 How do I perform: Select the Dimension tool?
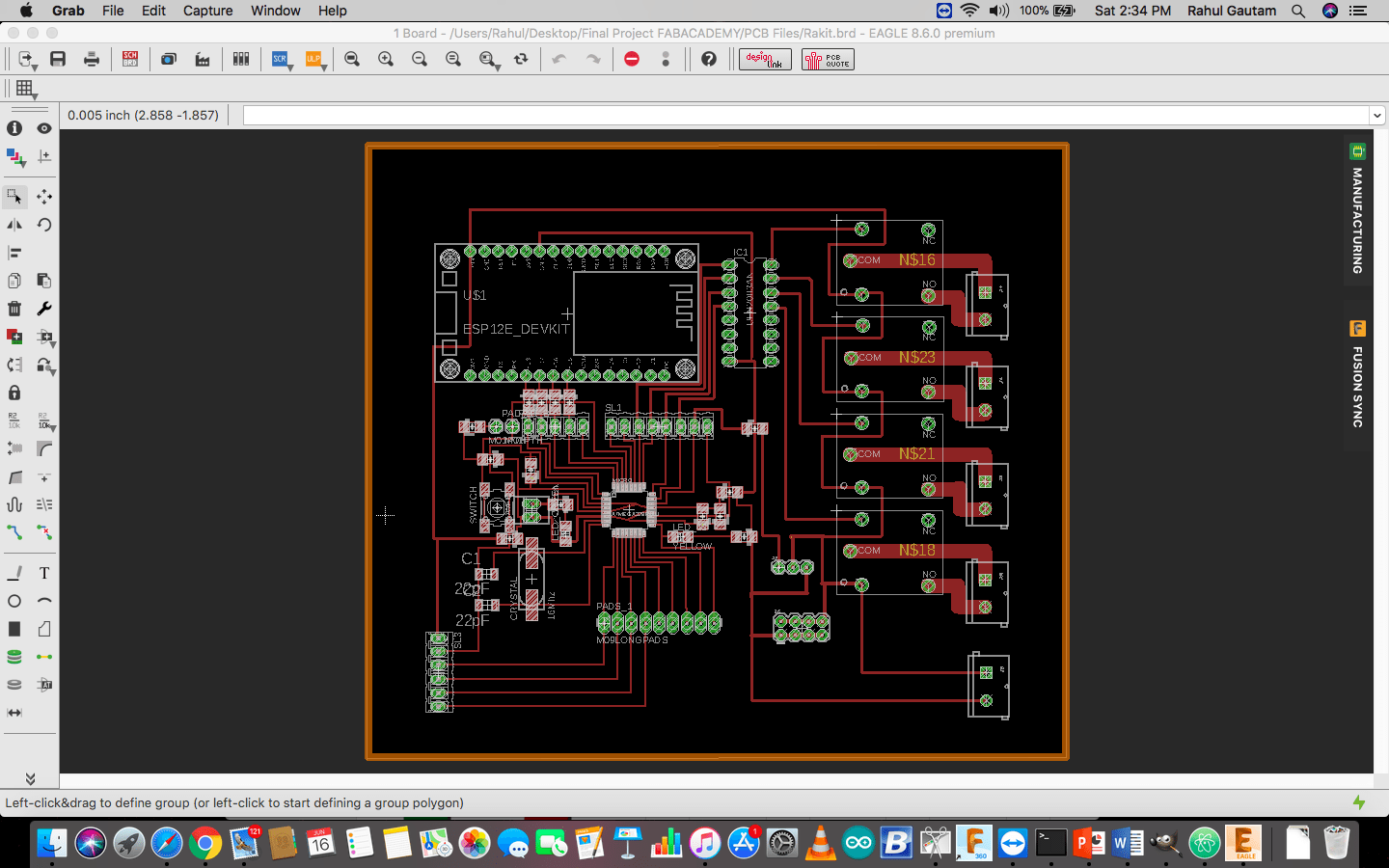coord(14,713)
